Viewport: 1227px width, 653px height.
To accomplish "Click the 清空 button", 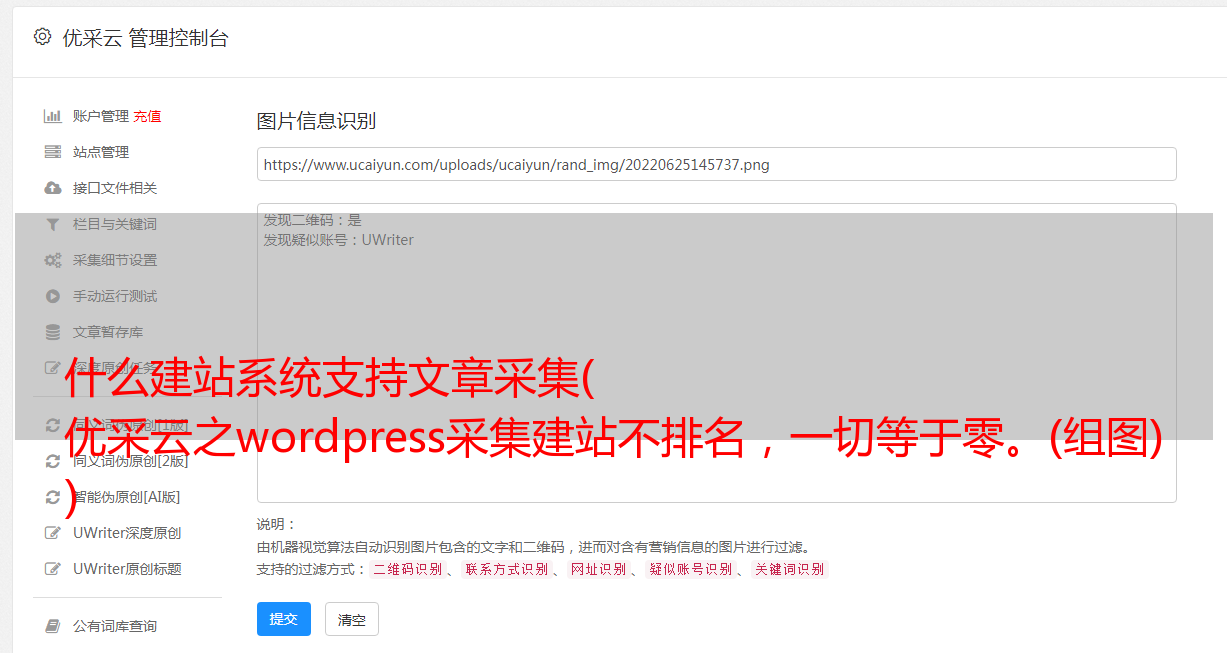I will point(351,619).
